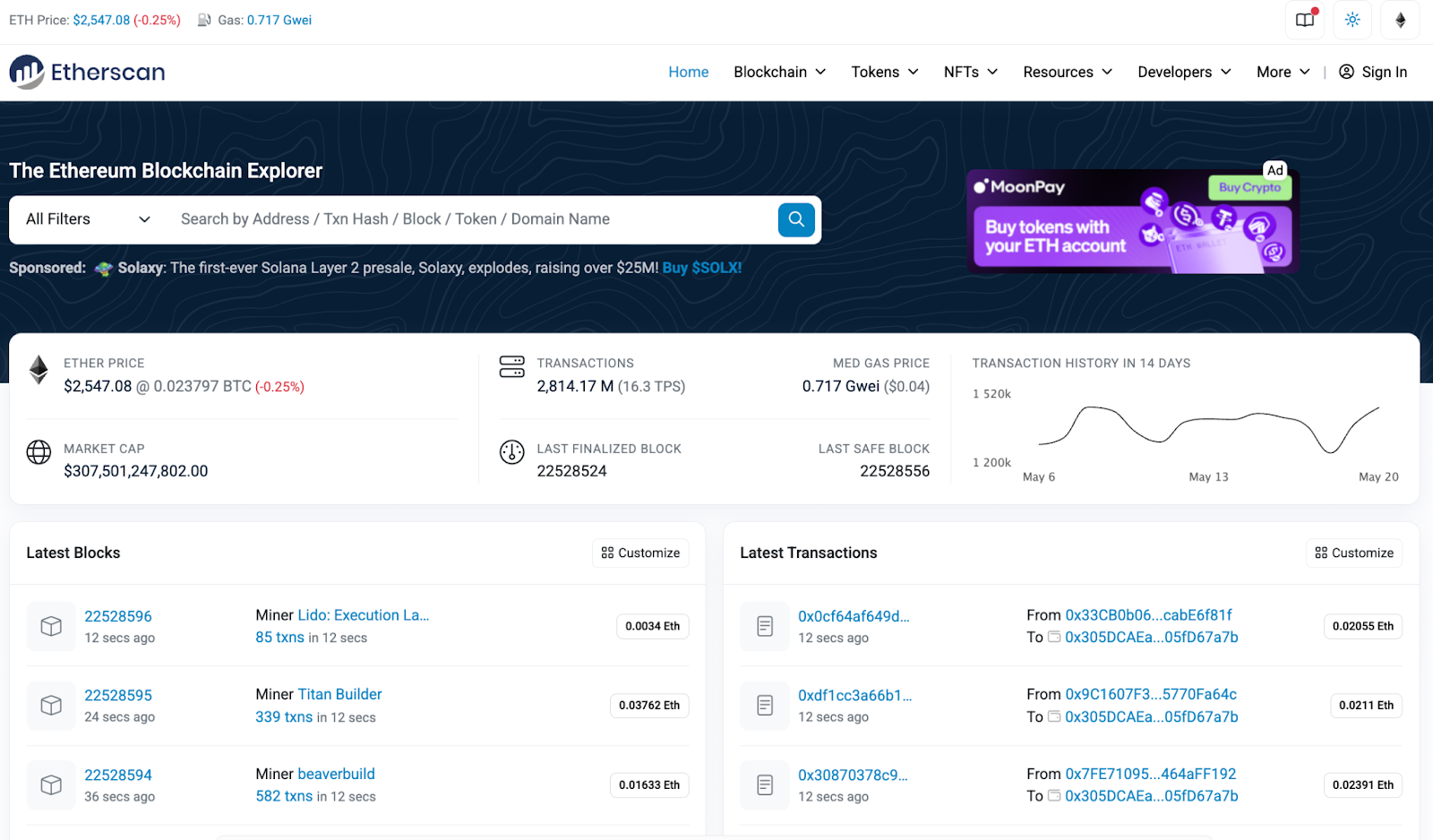The height and width of the screenshot is (840, 1433).
Task: Click miner beaverbuild link
Action: click(x=336, y=774)
